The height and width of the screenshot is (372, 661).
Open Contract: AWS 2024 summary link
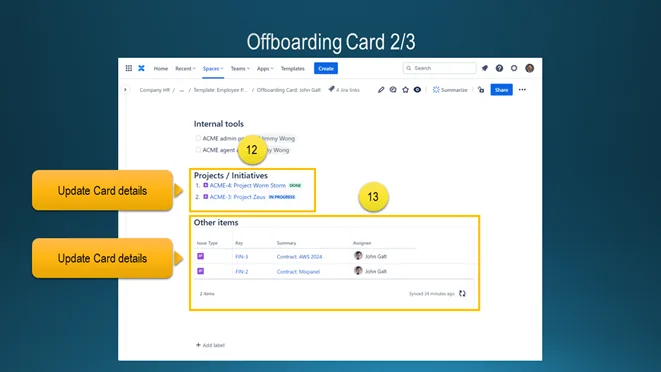point(299,256)
